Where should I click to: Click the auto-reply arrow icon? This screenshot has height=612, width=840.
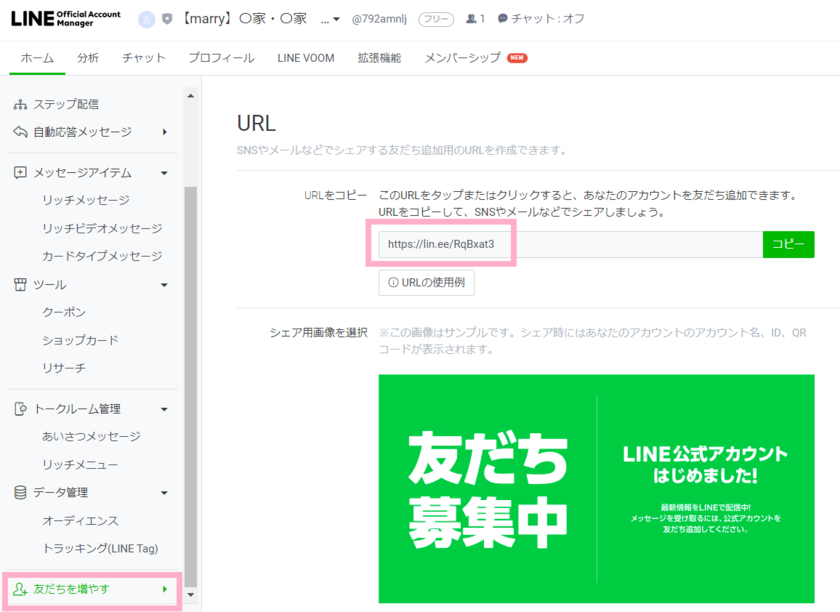[x=20, y=132]
